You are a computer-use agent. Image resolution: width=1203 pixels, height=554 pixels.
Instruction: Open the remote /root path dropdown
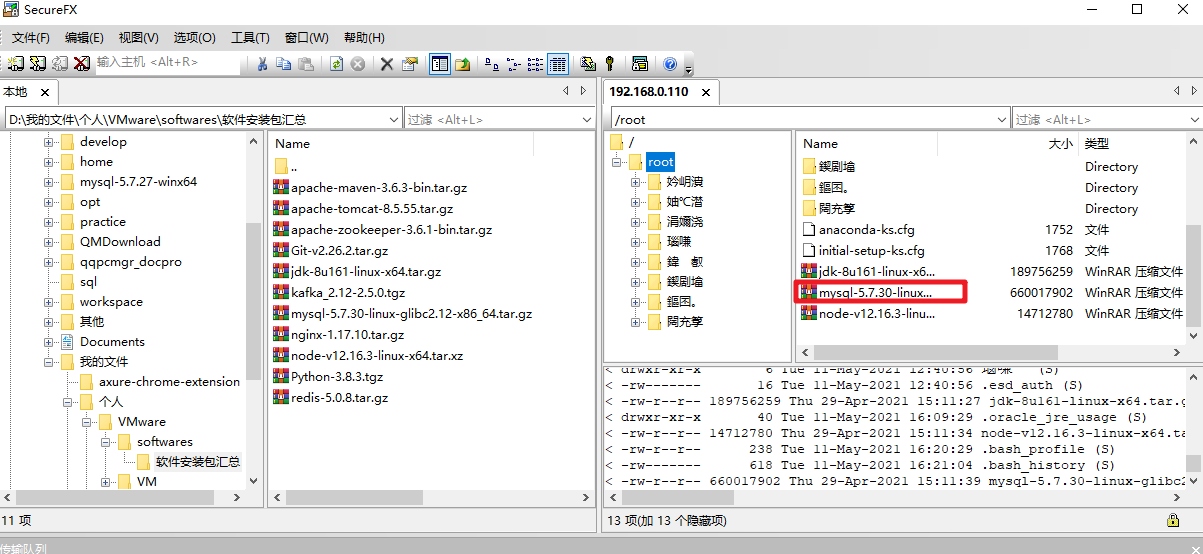pos(1002,119)
